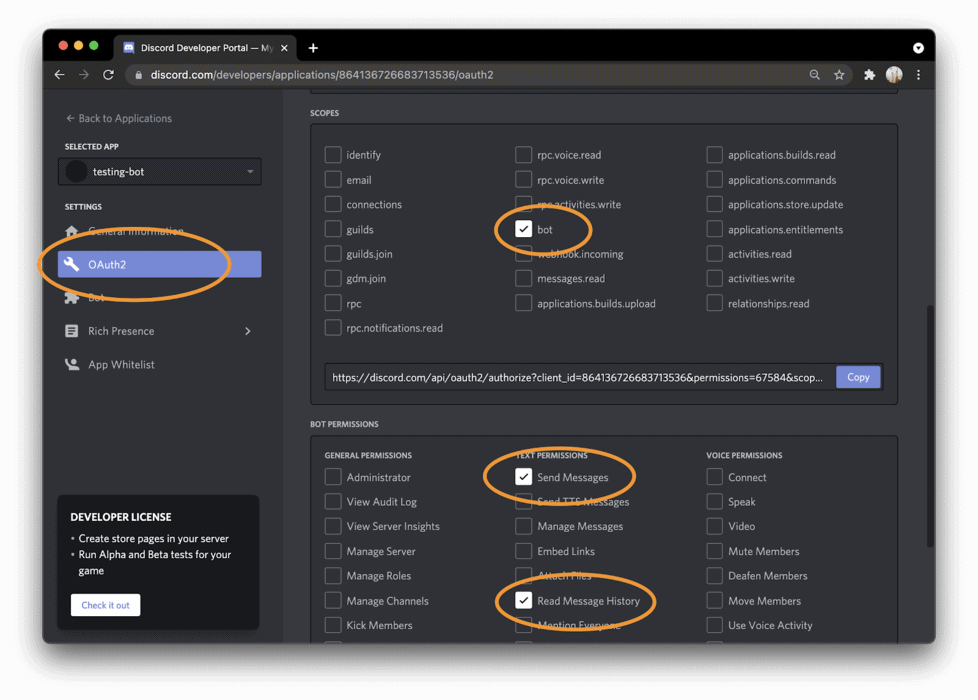Click the browser forward arrow

(84, 75)
